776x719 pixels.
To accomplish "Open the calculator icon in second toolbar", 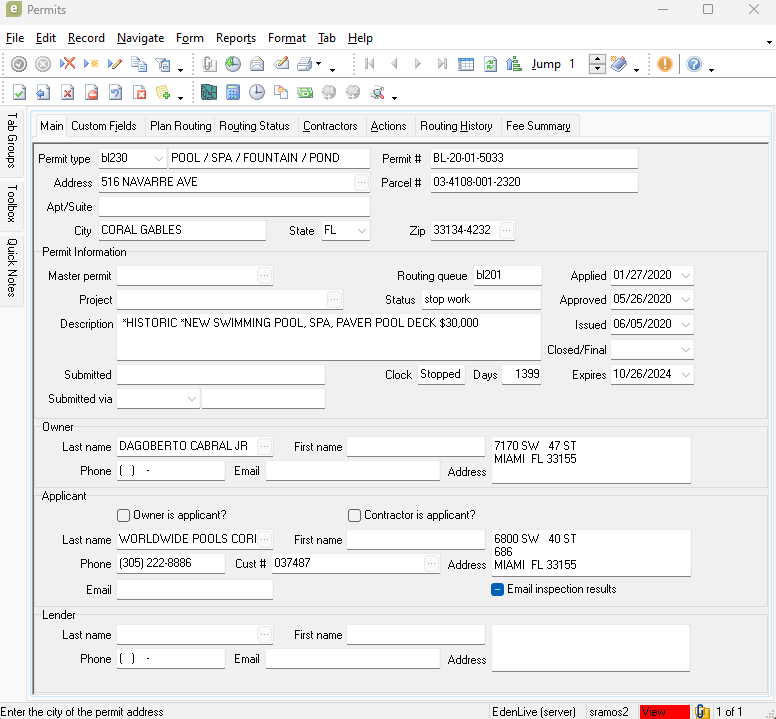I will pyautogui.click(x=232, y=93).
